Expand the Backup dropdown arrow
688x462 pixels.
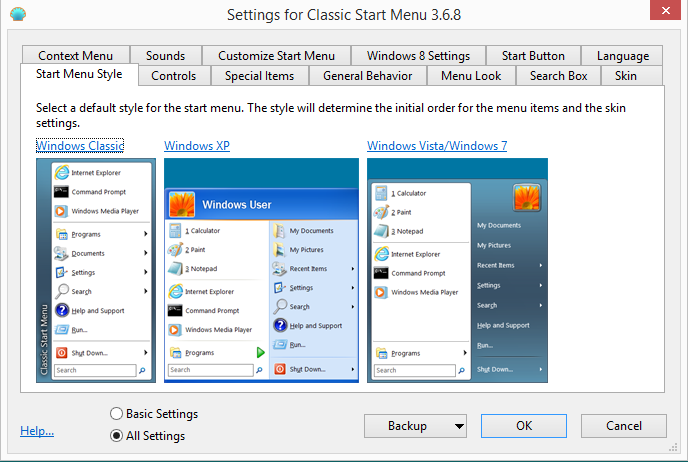point(459,426)
